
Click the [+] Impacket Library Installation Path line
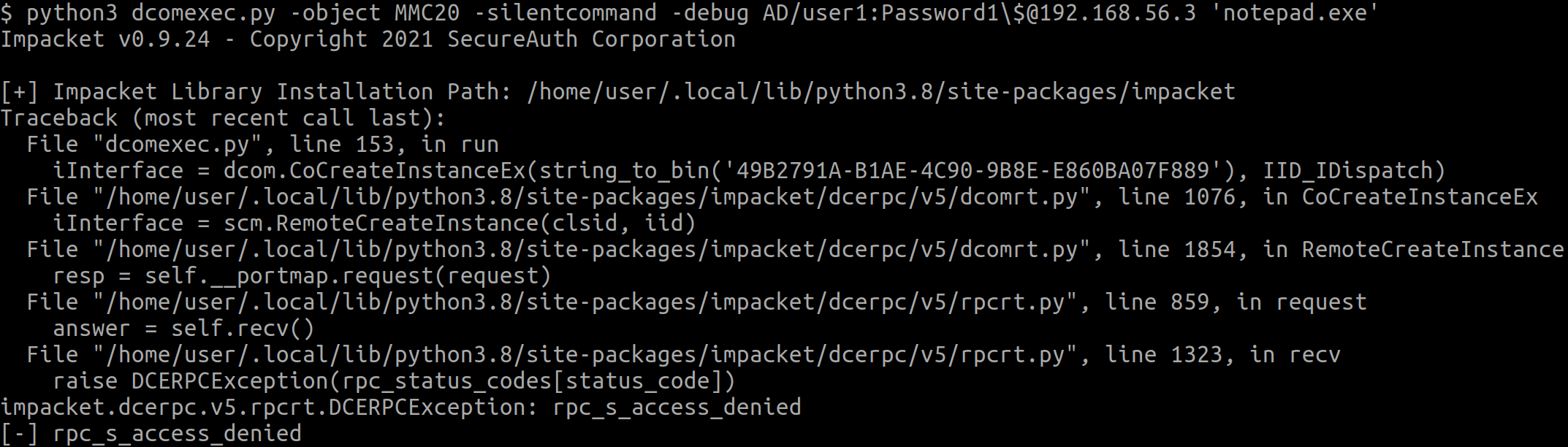click(618, 91)
